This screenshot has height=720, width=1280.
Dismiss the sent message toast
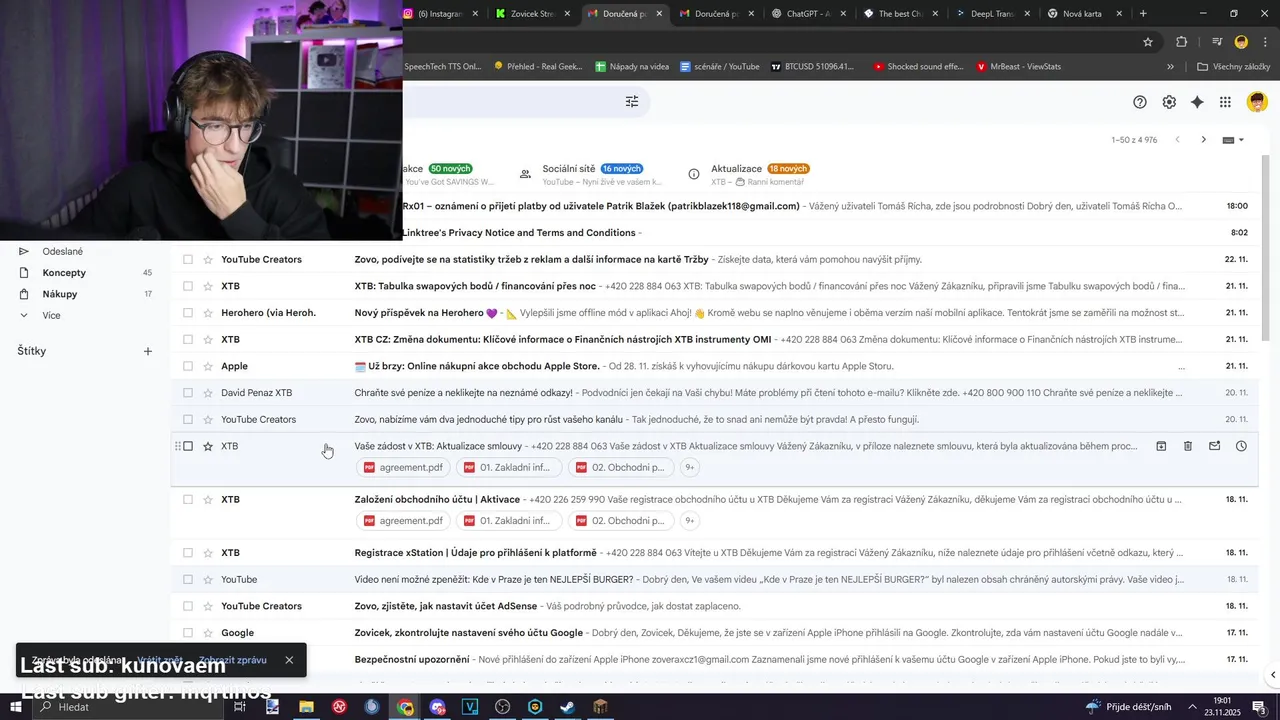pyautogui.click(x=289, y=660)
